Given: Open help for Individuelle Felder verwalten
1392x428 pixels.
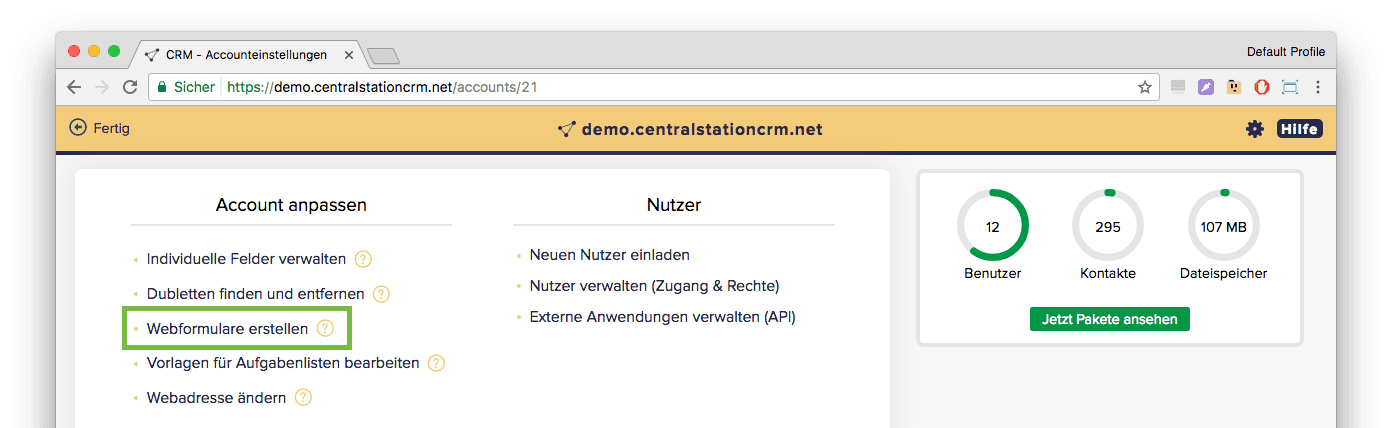Looking at the screenshot, I should [x=363, y=259].
